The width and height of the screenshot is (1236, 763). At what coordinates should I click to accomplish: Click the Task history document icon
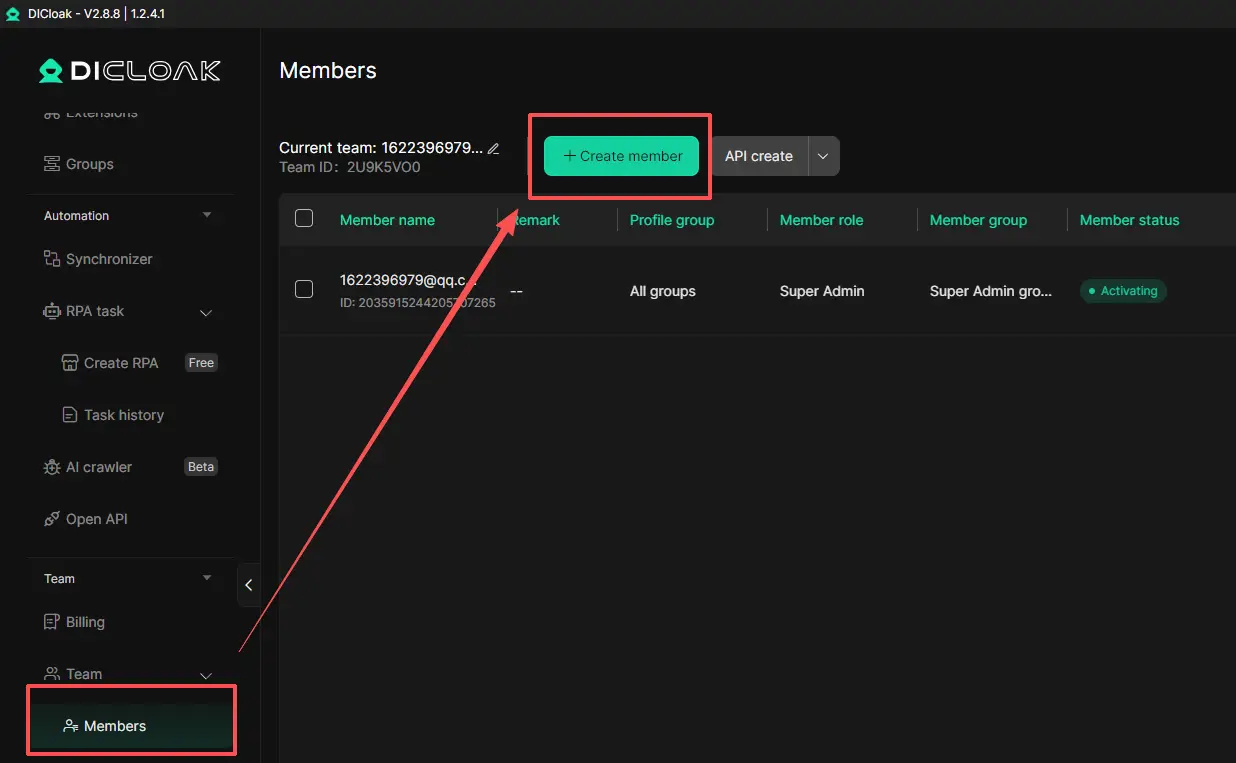pyautogui.click(x=70, y=415)
